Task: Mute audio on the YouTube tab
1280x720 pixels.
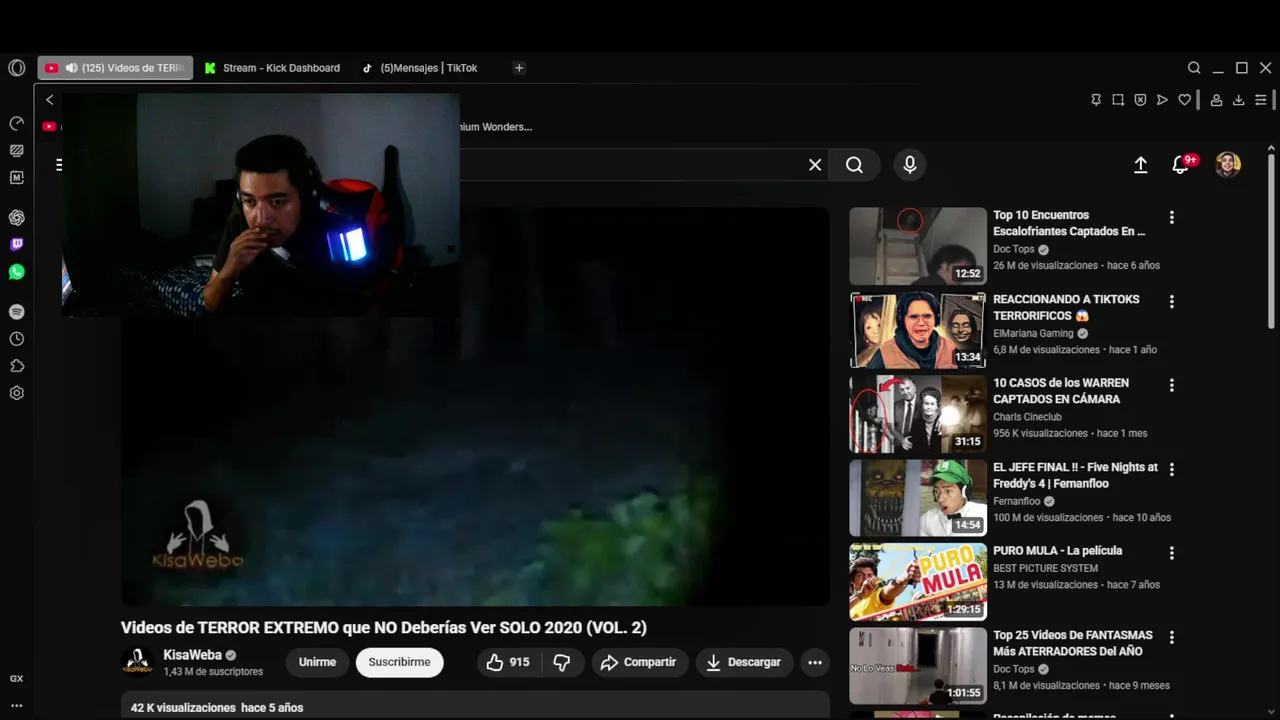Action: [71, 68]
